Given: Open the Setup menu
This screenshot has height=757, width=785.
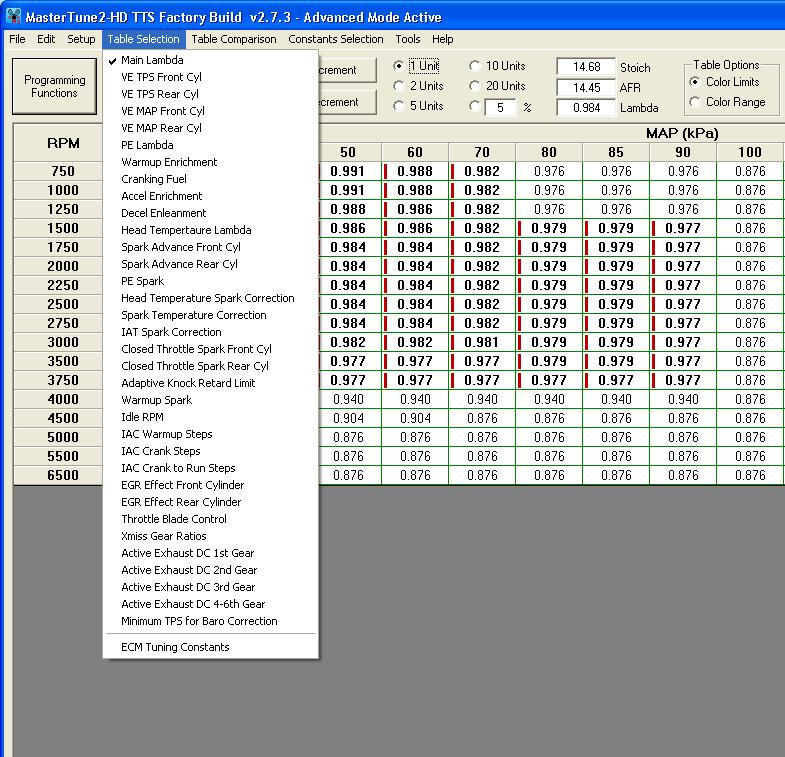Looking at the screenshot, I should tap(81, 39).
